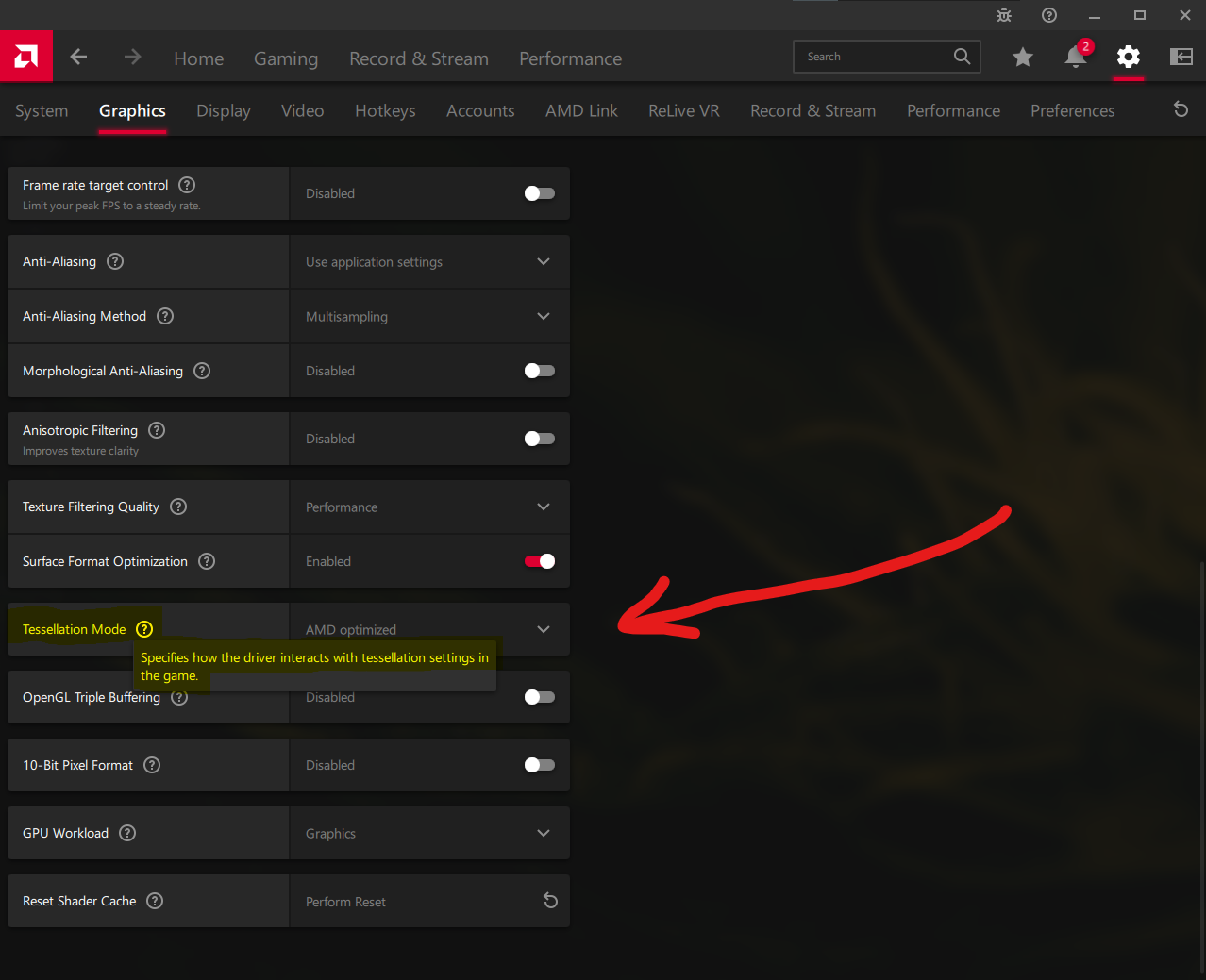Switch to Performance settings tab
This screenshot has height=980, width=1206.
953,110
